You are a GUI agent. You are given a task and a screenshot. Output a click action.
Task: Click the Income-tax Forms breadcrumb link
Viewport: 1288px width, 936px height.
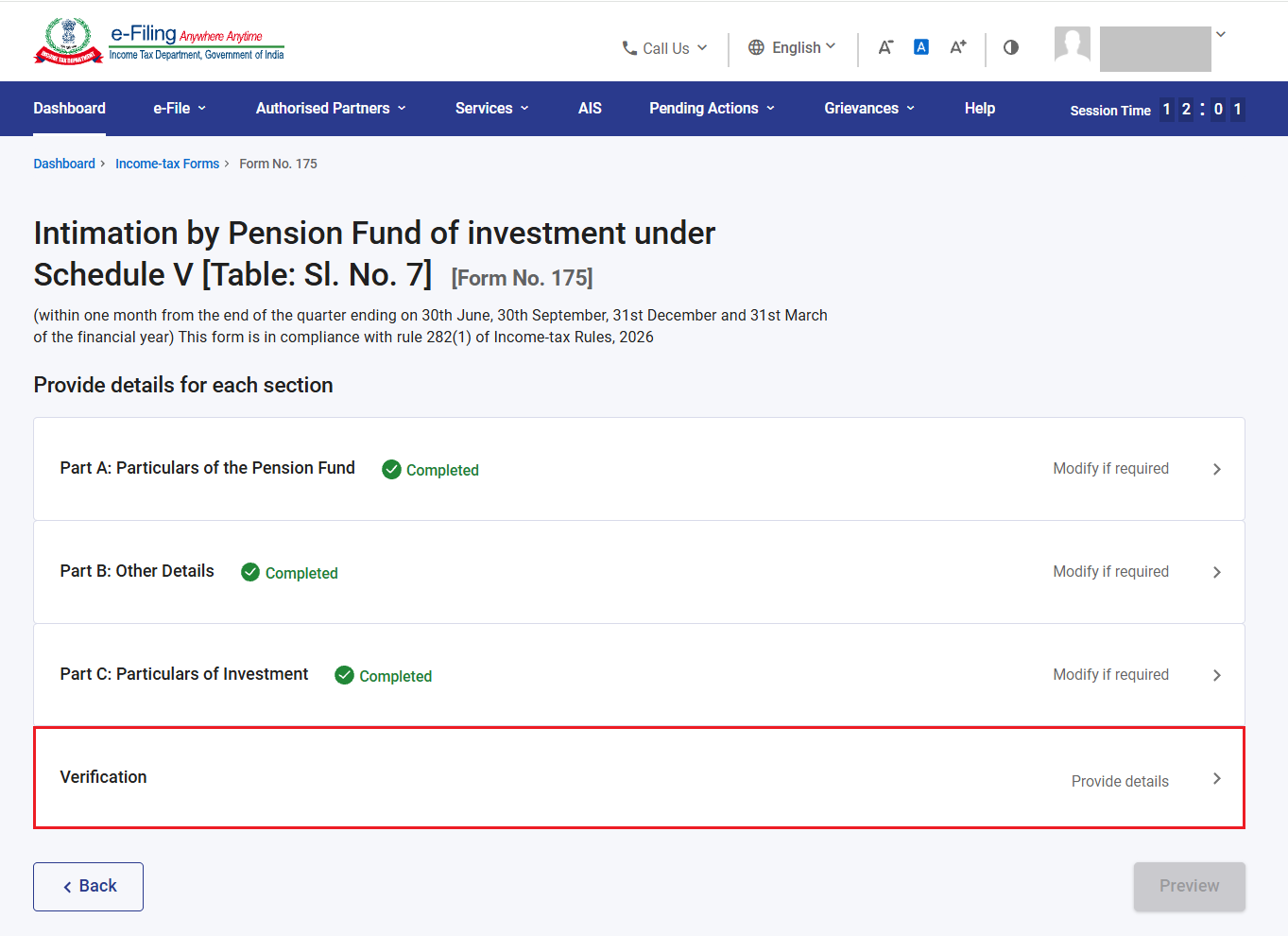[x=167, y=164]
